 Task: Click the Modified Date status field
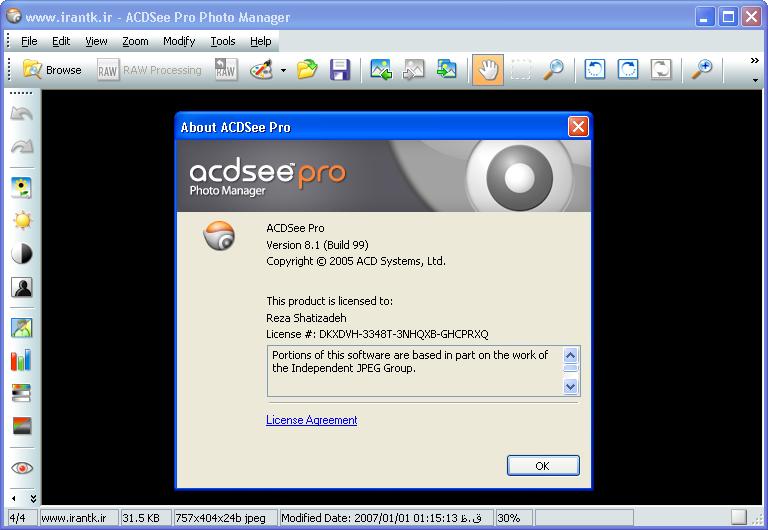point(386,518)
